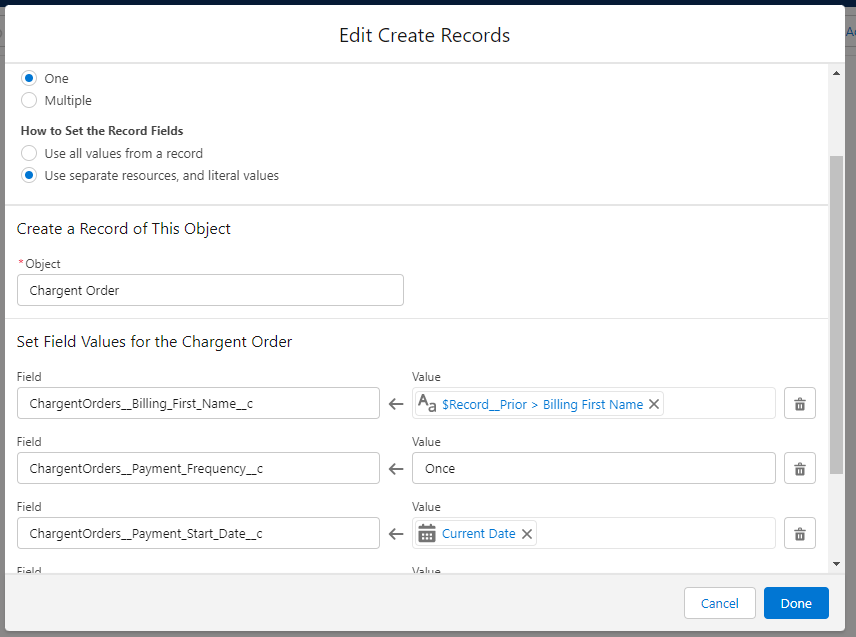Click the arrow beside Payment Frequency field
This screenshot has width=856, height=637.
(x=395, y=468)
